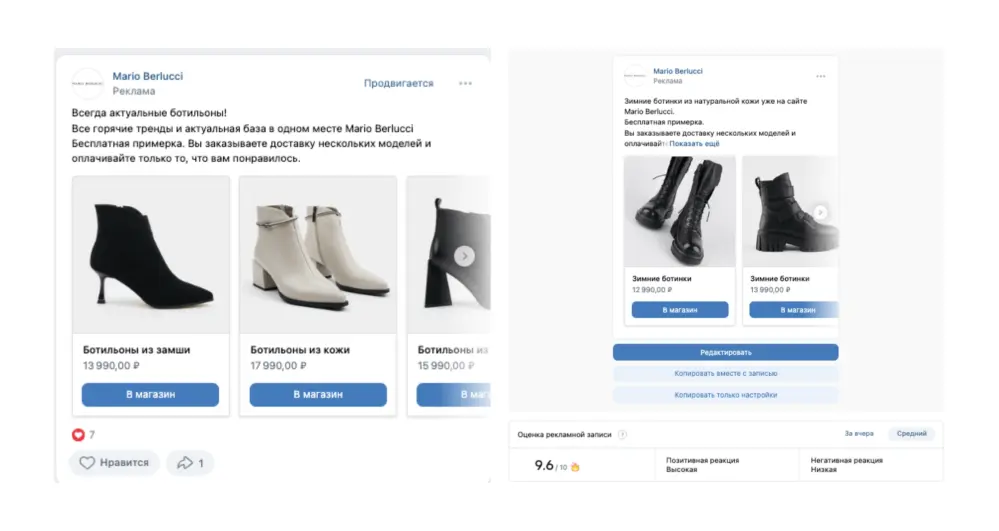Click Копировать только настройки
The width and height of the screenshot is (999, 531).
tap(725, 395)
